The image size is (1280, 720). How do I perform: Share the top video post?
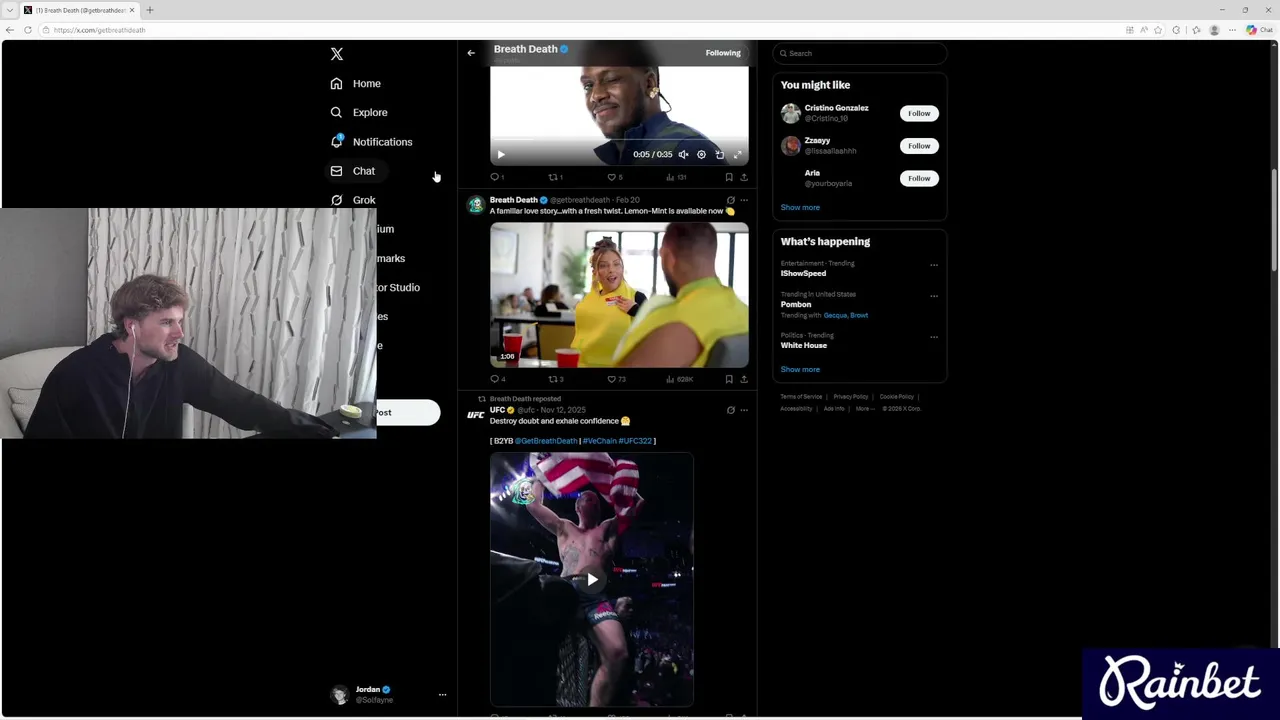click(744, 177)
